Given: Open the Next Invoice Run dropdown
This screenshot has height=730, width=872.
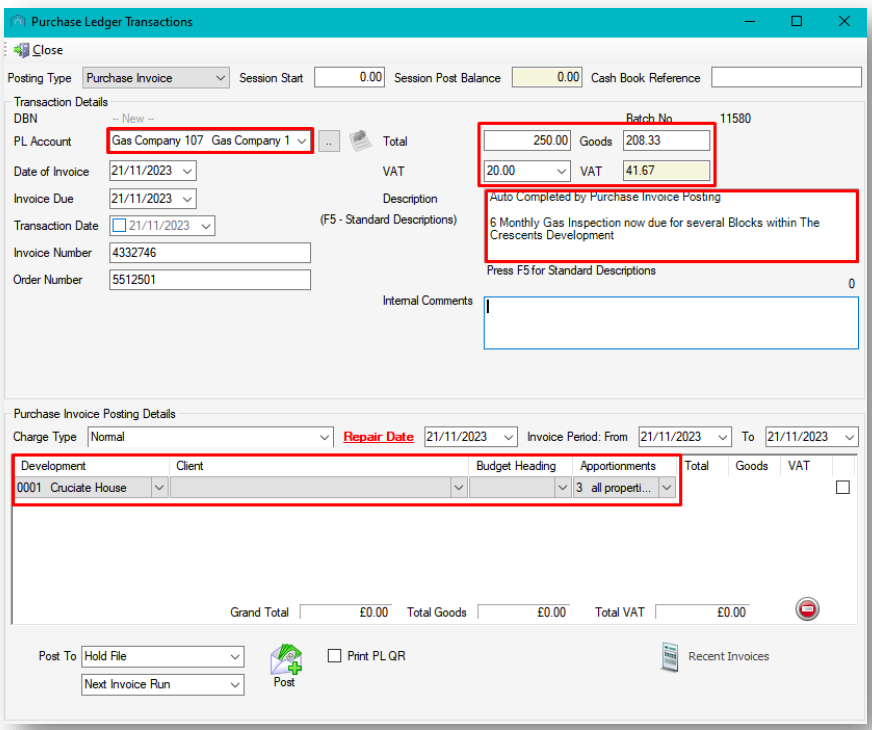Looking at the screenshot, I should (x=235, y=685).
